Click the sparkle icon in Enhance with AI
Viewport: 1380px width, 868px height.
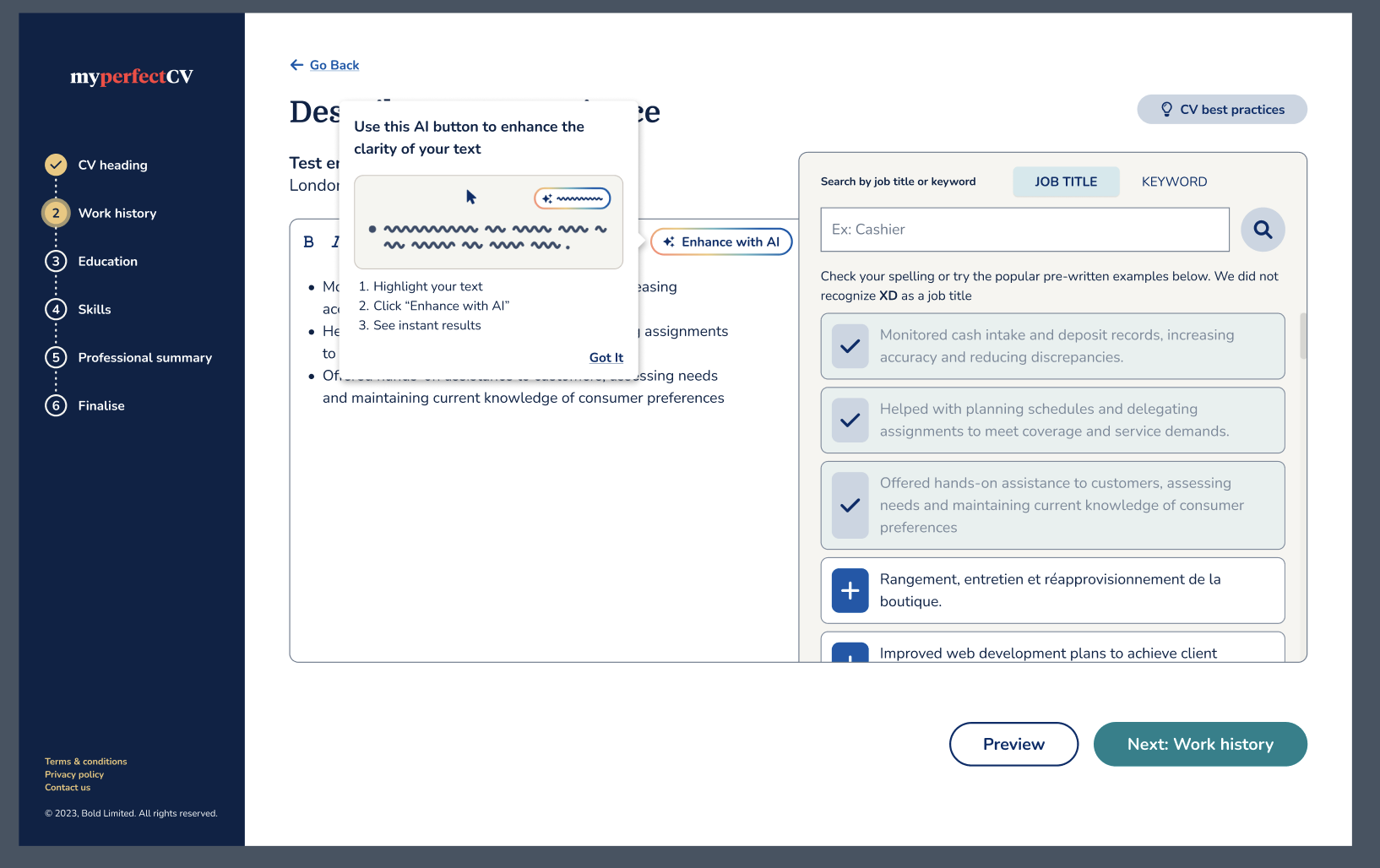coord(669,241)
